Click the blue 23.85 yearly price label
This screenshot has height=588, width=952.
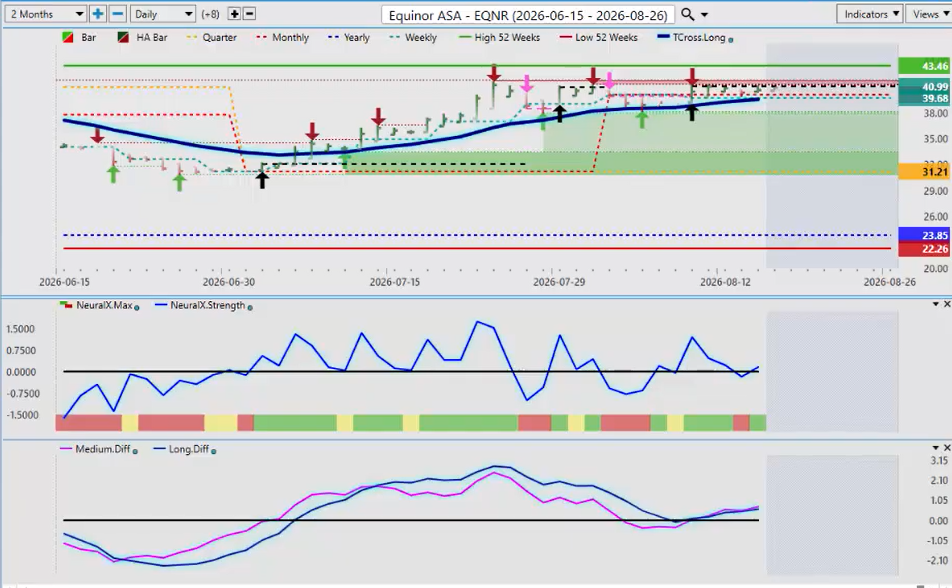pos(923,235)
